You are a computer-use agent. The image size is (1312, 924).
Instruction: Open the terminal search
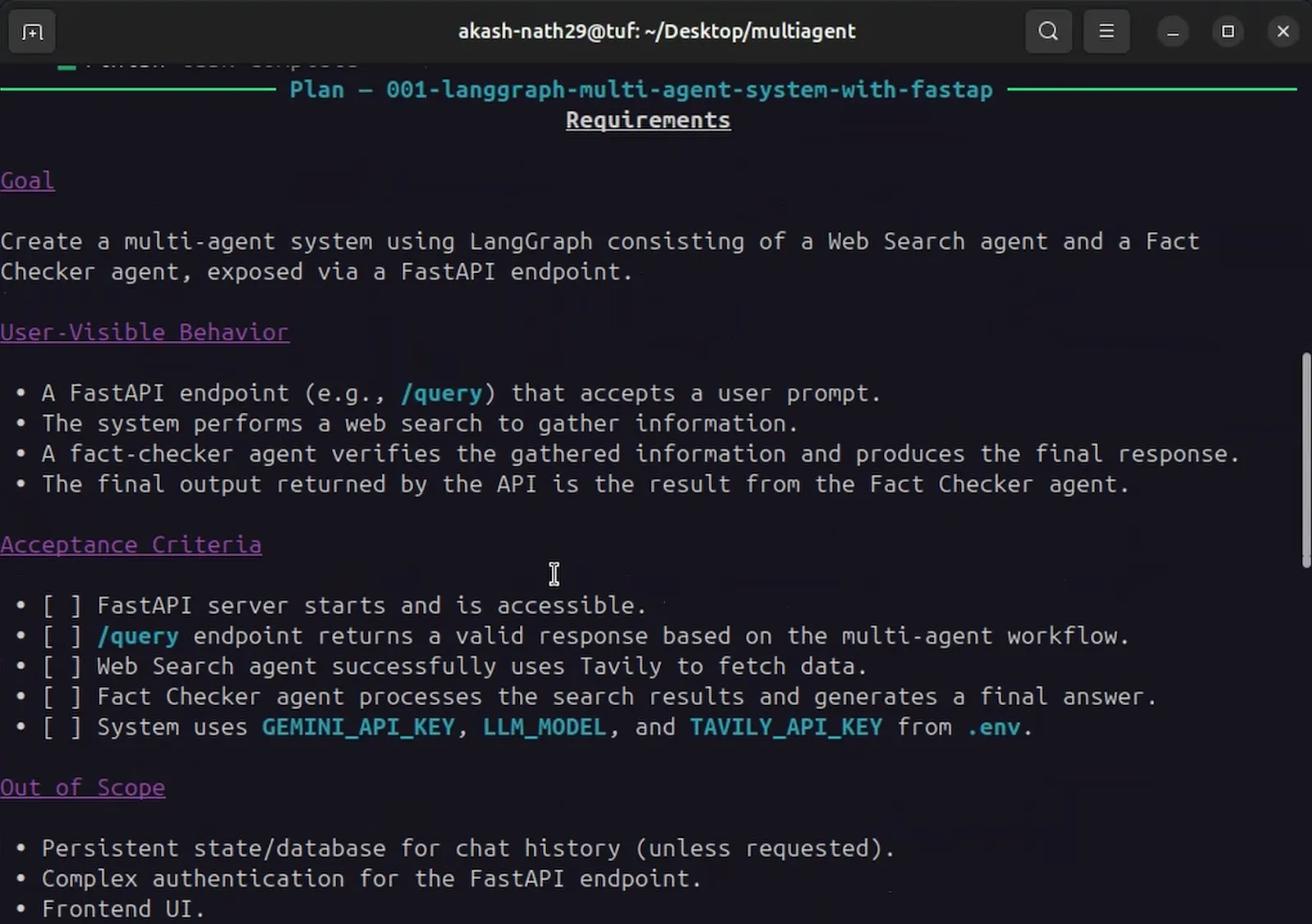tap(1048, 31)
